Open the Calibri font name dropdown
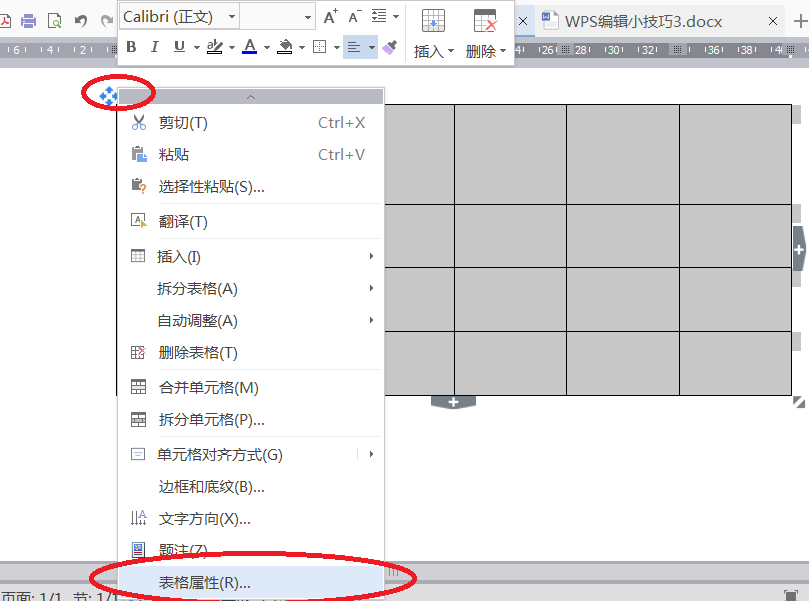Image resolution: width=809 pixels, height=601 pixels. [232, 17]
